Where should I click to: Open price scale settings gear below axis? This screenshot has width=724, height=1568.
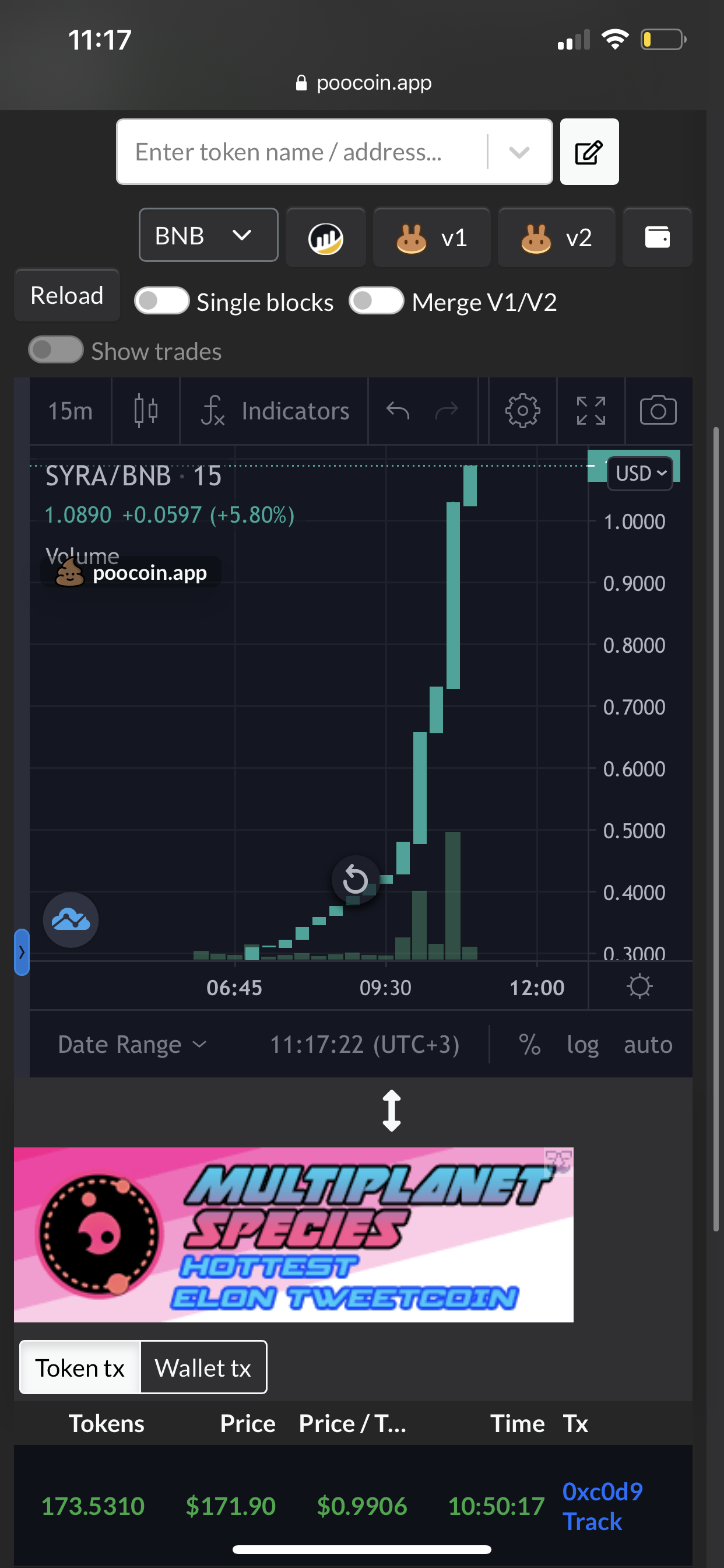point(639,986)
